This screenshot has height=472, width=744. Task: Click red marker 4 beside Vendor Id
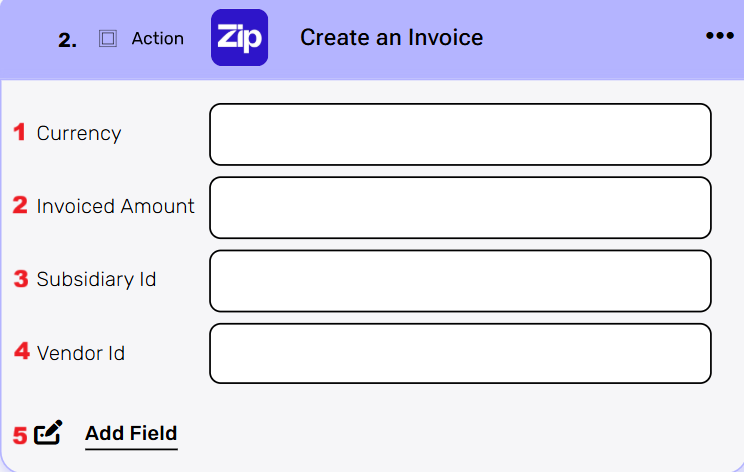[21, 351]
